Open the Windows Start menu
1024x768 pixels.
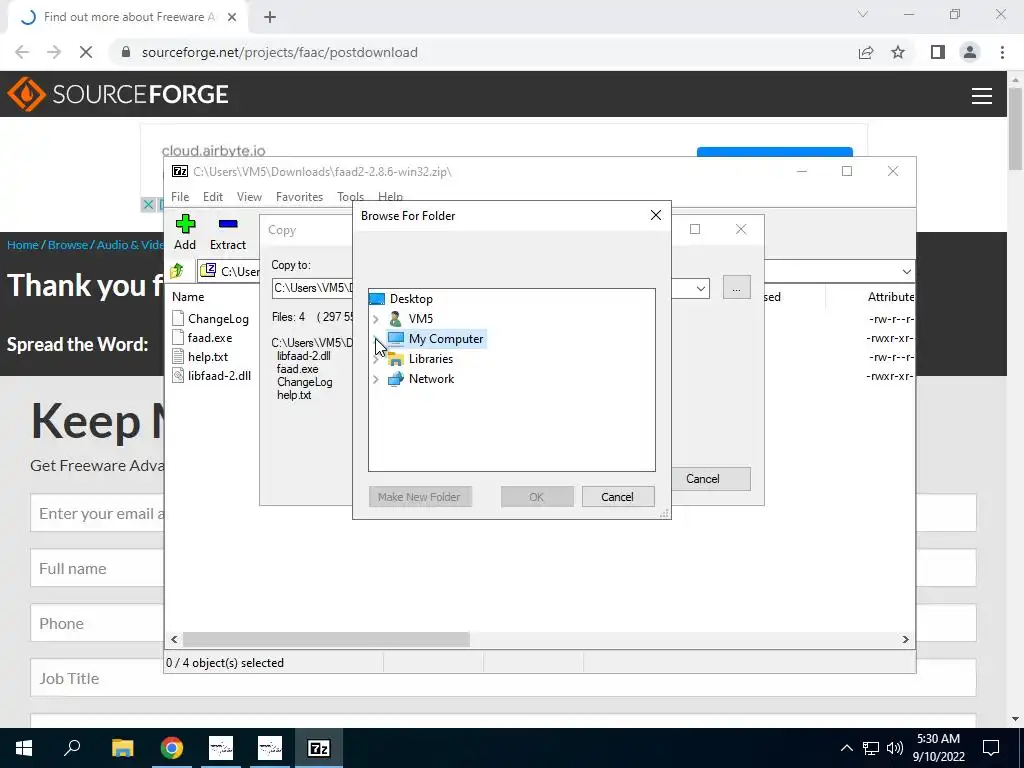pos(24,748)
